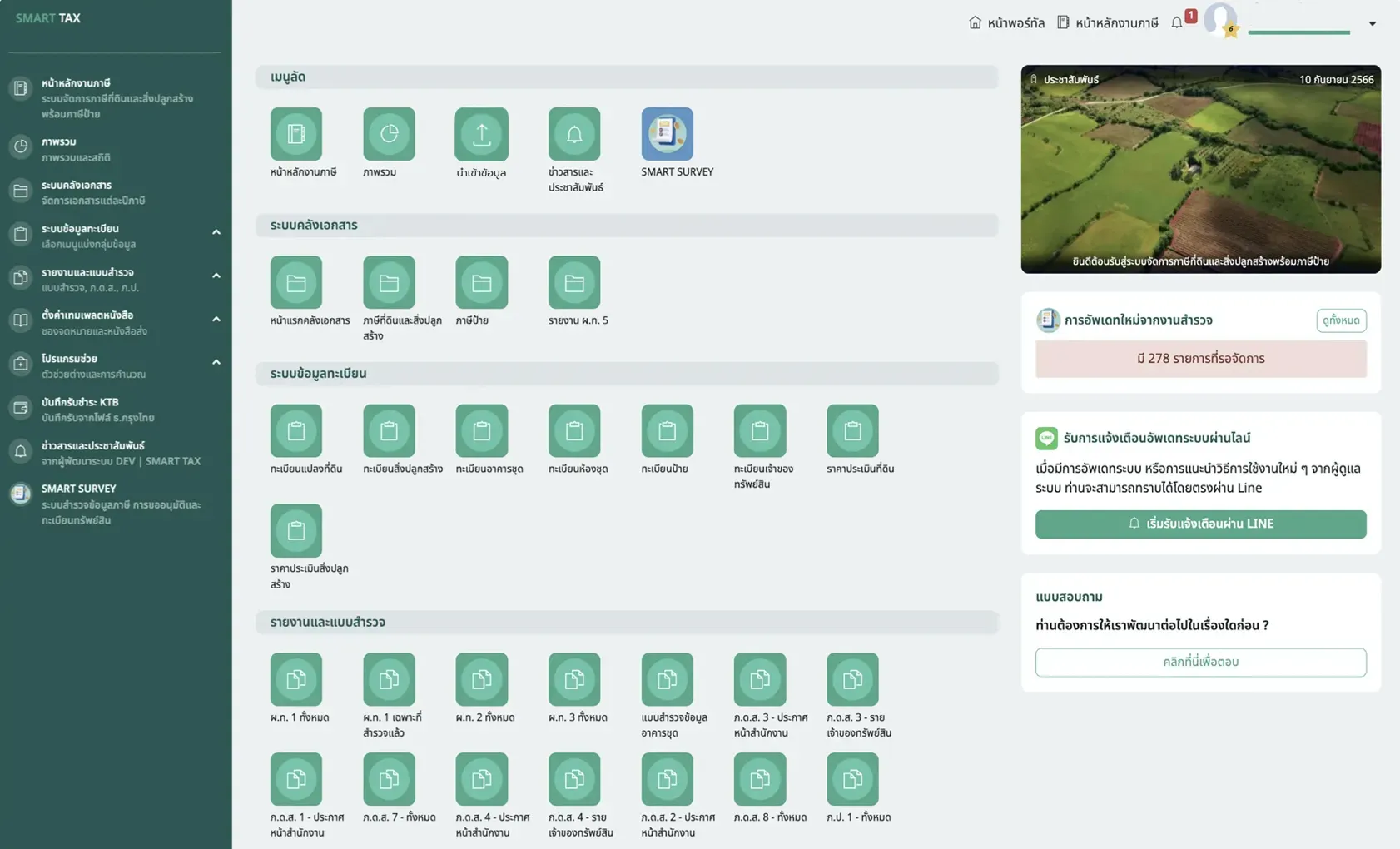This screenshot has width=1400, height=849.
Task: Click the notification bell in the header
Action: coord(1176,22)
